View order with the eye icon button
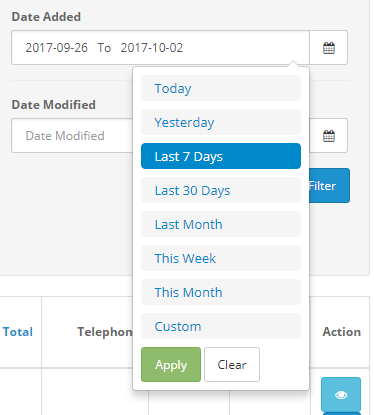Screen dimensions: 374x415 click(341, 395)
